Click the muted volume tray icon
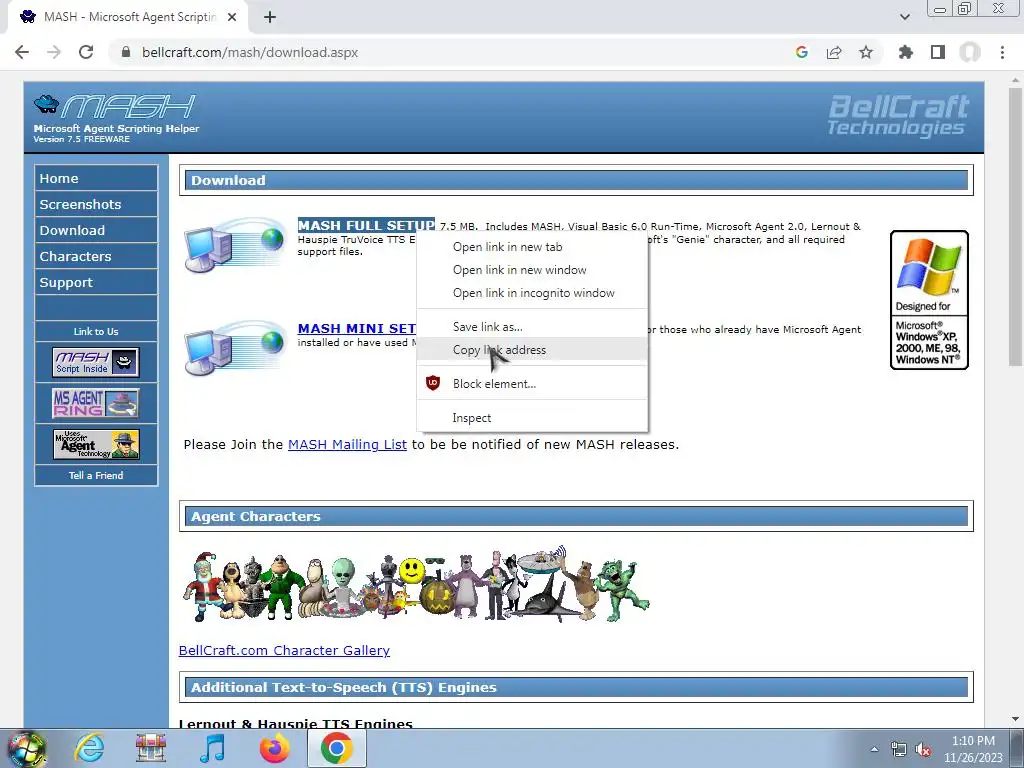This screenshot has height=768, width=1024. 923,749
